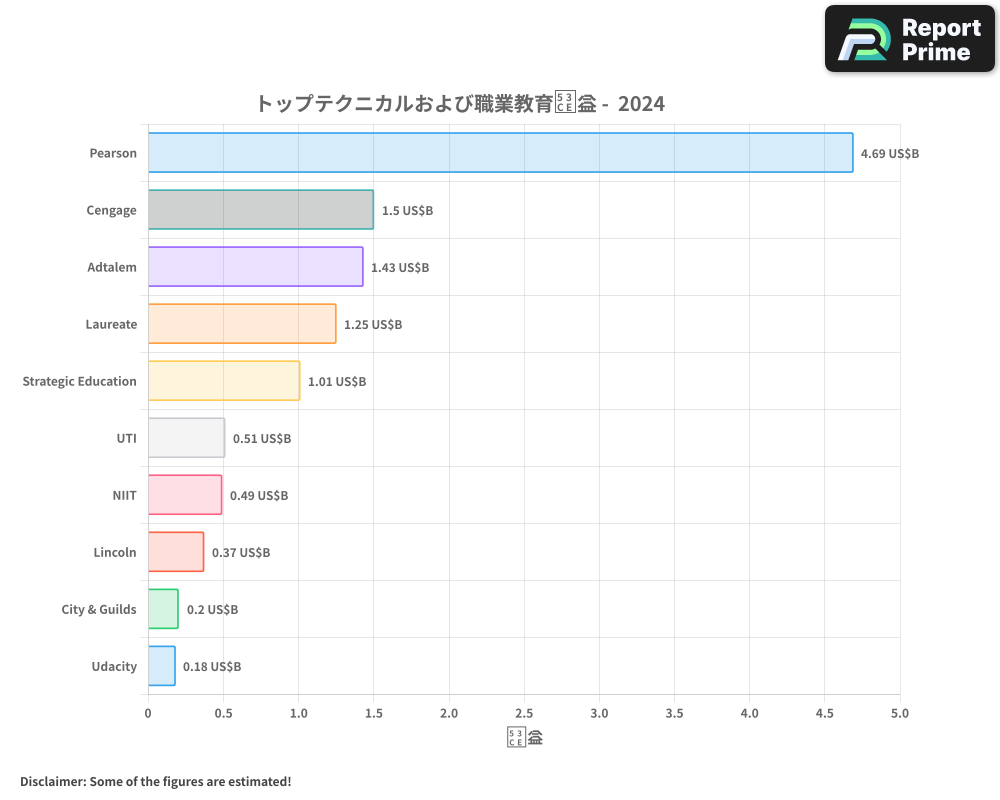Click the Report Prime logo icon

click(x=862, y=40)
